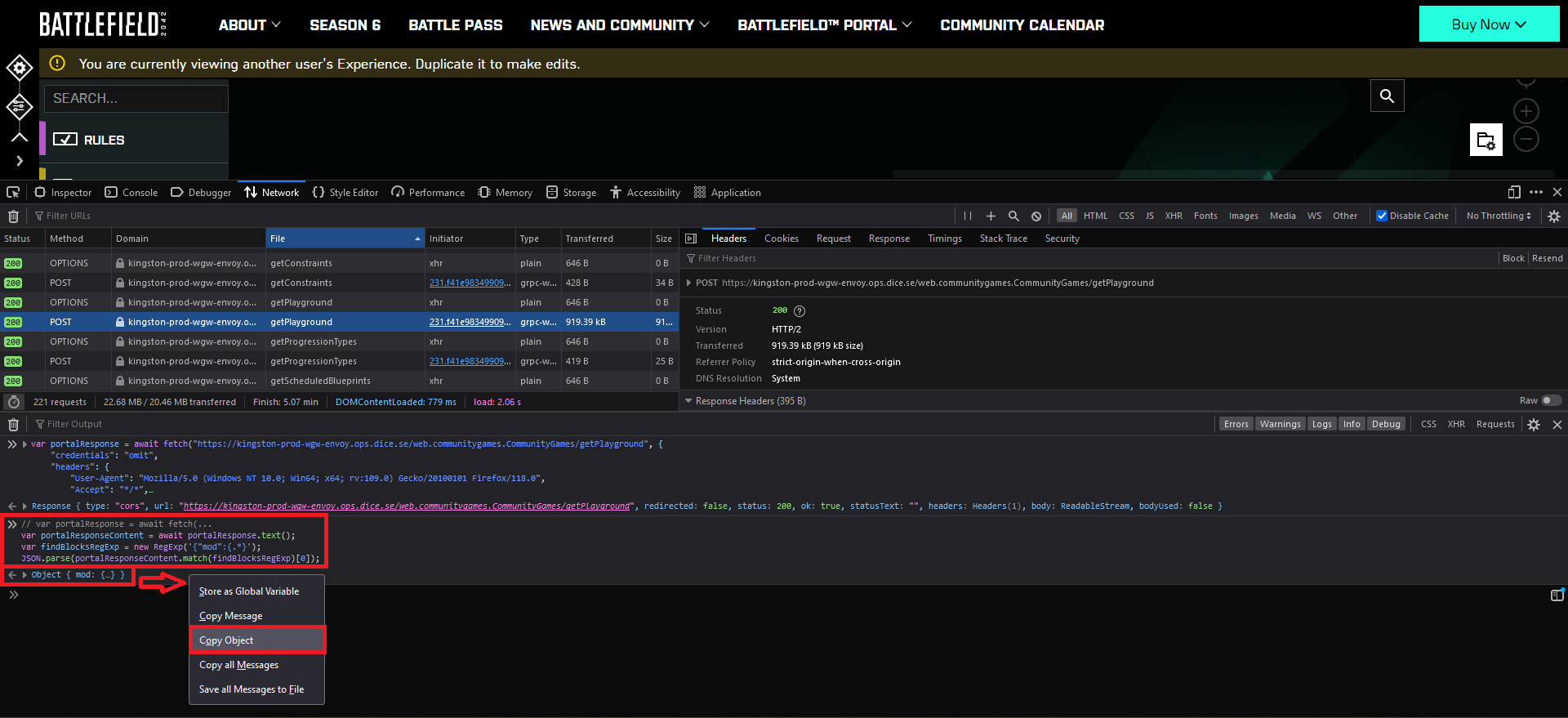This screenshot has height=718, width=1568.
Task: Switch to the Response tab
Action: pyautogui.click(x=889, y=239)
